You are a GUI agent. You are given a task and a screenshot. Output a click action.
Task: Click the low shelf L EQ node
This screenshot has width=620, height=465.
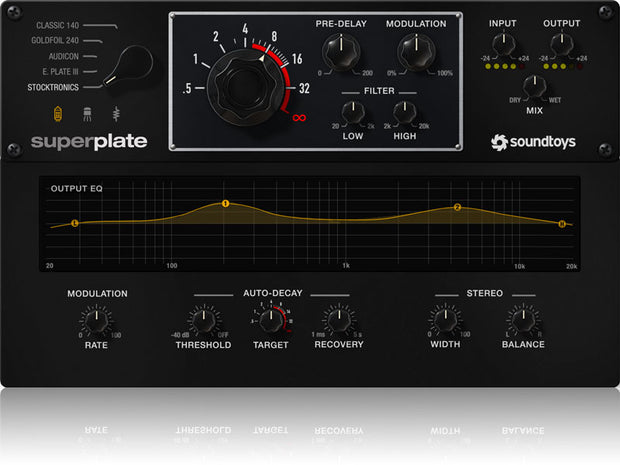(75, 223)
